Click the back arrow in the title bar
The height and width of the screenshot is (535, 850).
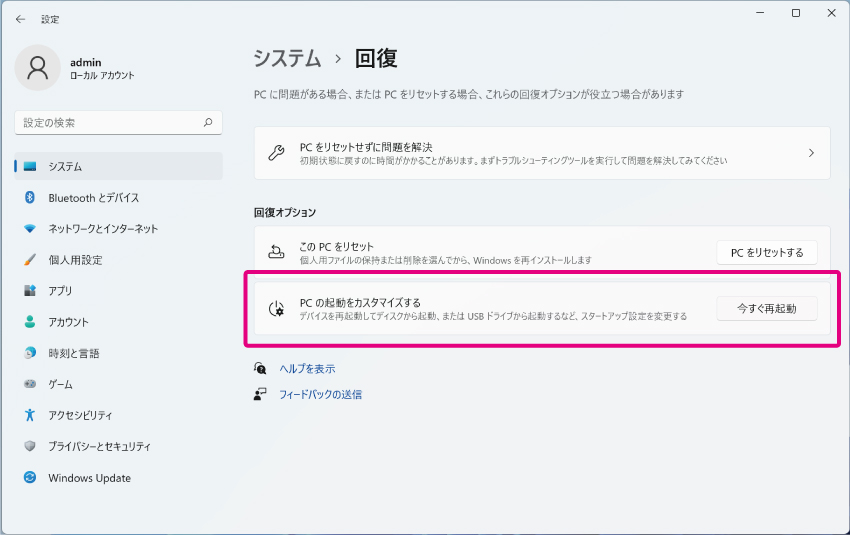[21, 20]
